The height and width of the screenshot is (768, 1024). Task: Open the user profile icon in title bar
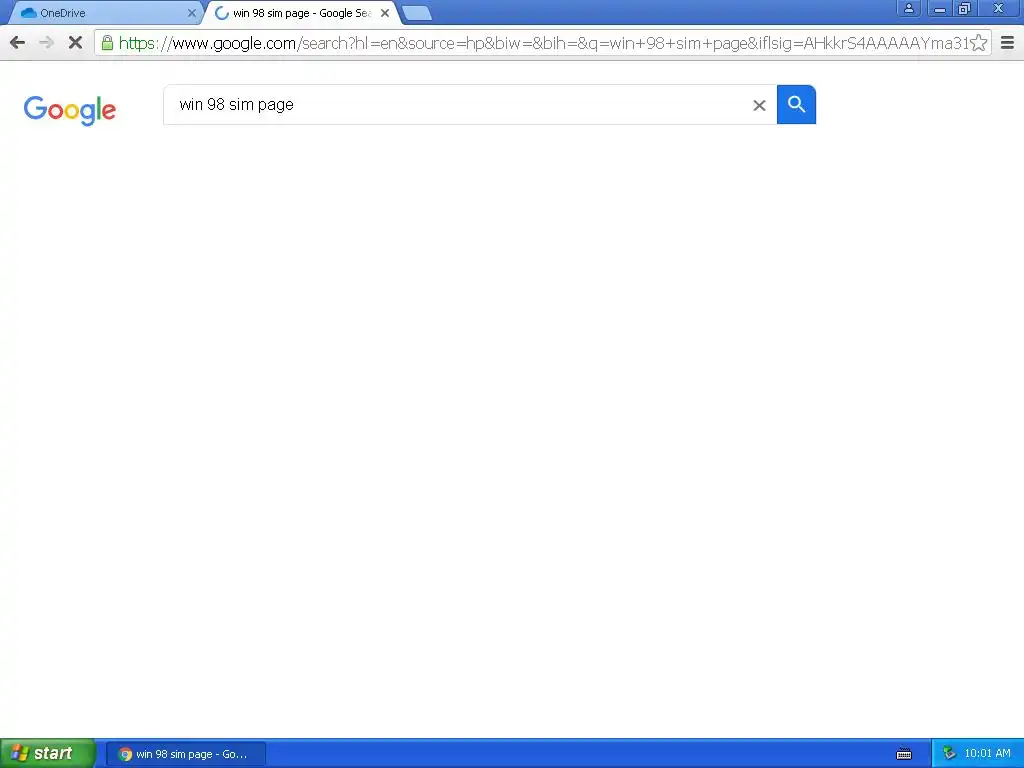click(x=908, y=8)
